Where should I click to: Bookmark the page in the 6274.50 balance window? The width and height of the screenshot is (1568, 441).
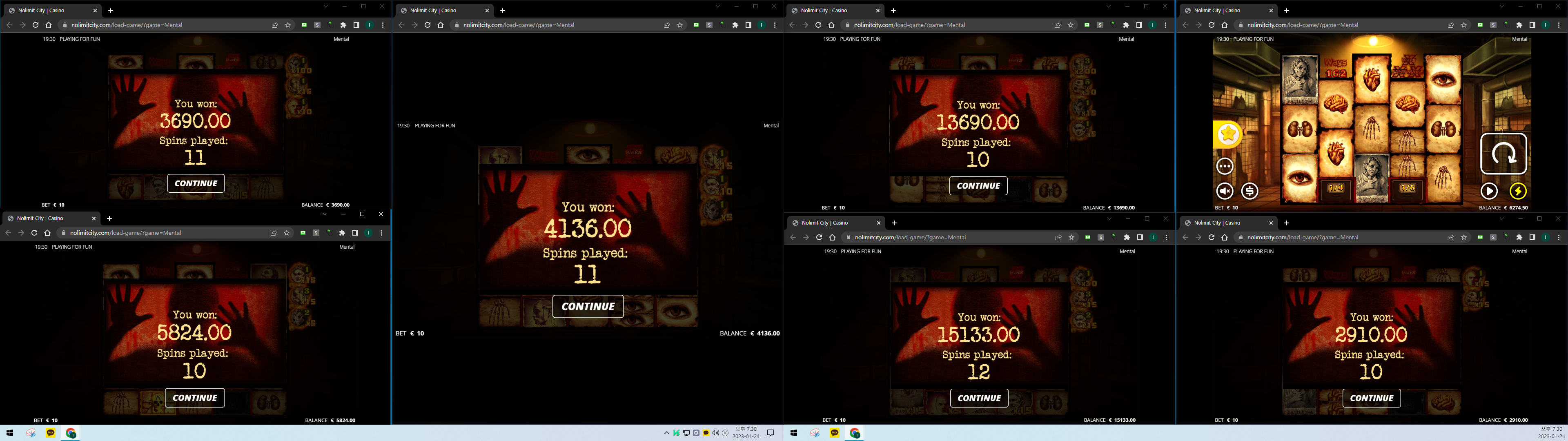point(1464,25)
